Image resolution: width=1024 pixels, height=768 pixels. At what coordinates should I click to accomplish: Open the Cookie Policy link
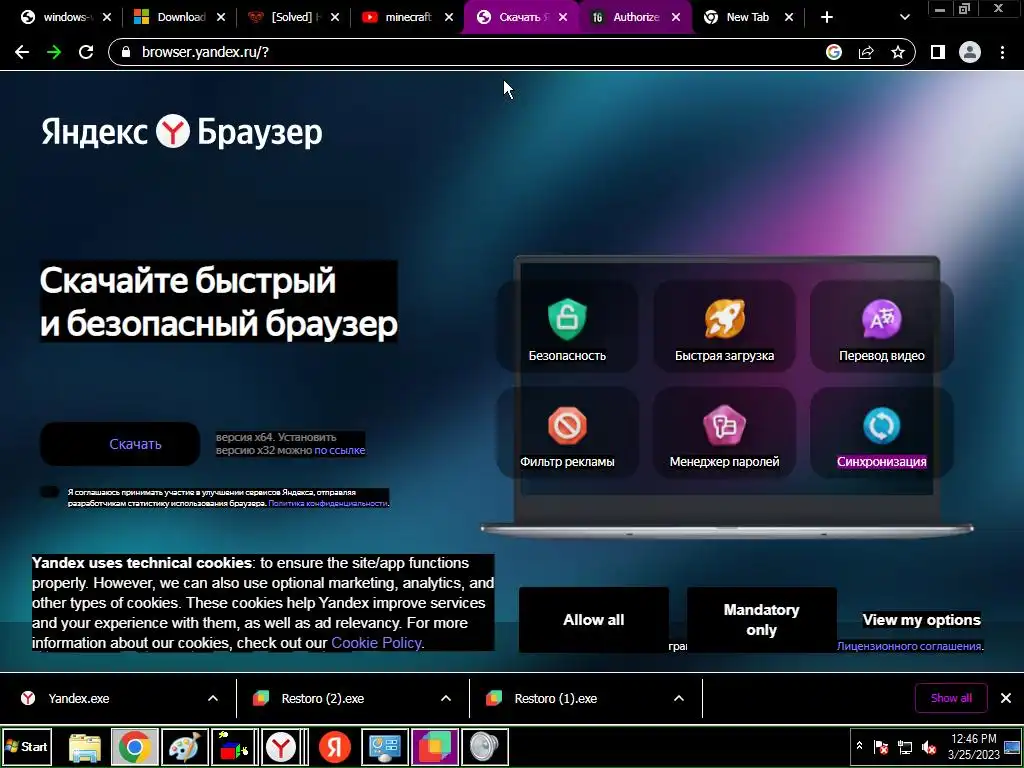[x=376, y=643]
